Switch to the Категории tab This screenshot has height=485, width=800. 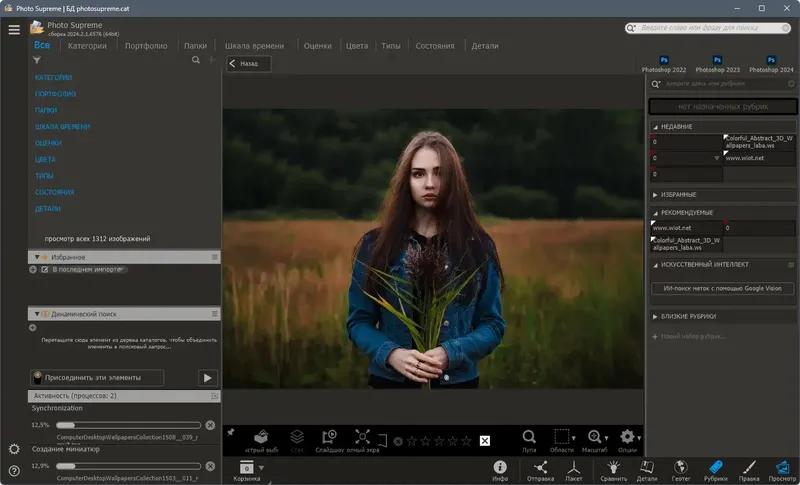point(87,46)
